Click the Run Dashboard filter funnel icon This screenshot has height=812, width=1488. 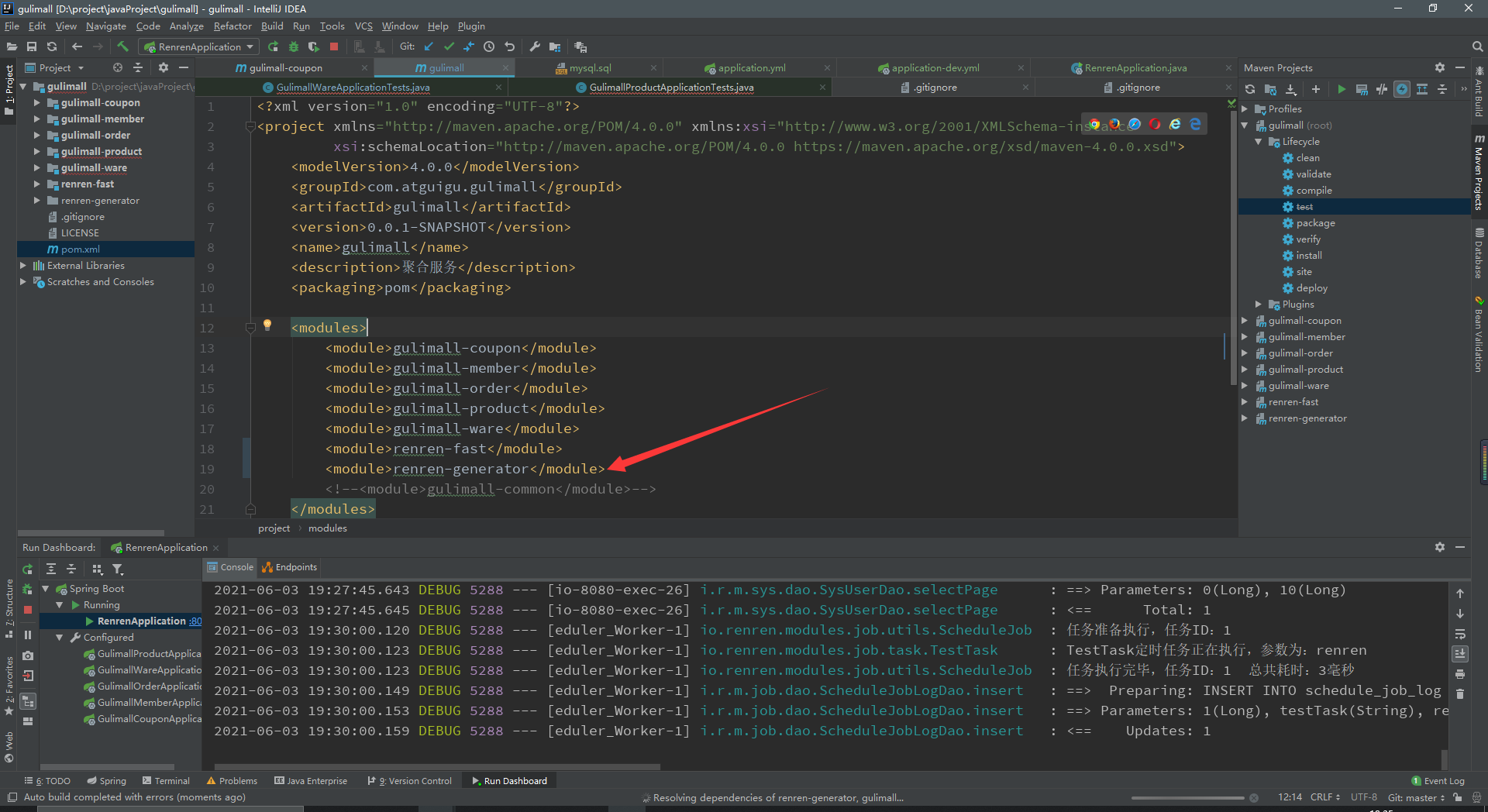(x=118, y=569)
